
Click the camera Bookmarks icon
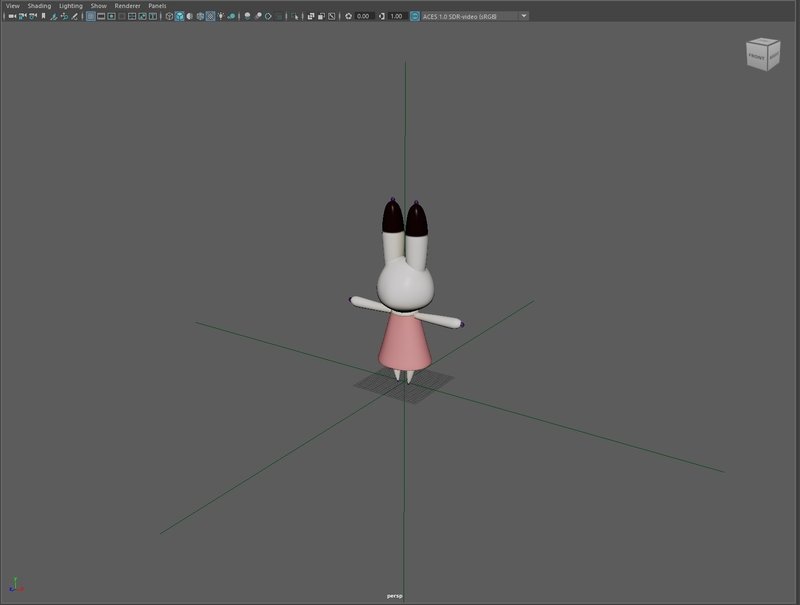coord(43,16)
